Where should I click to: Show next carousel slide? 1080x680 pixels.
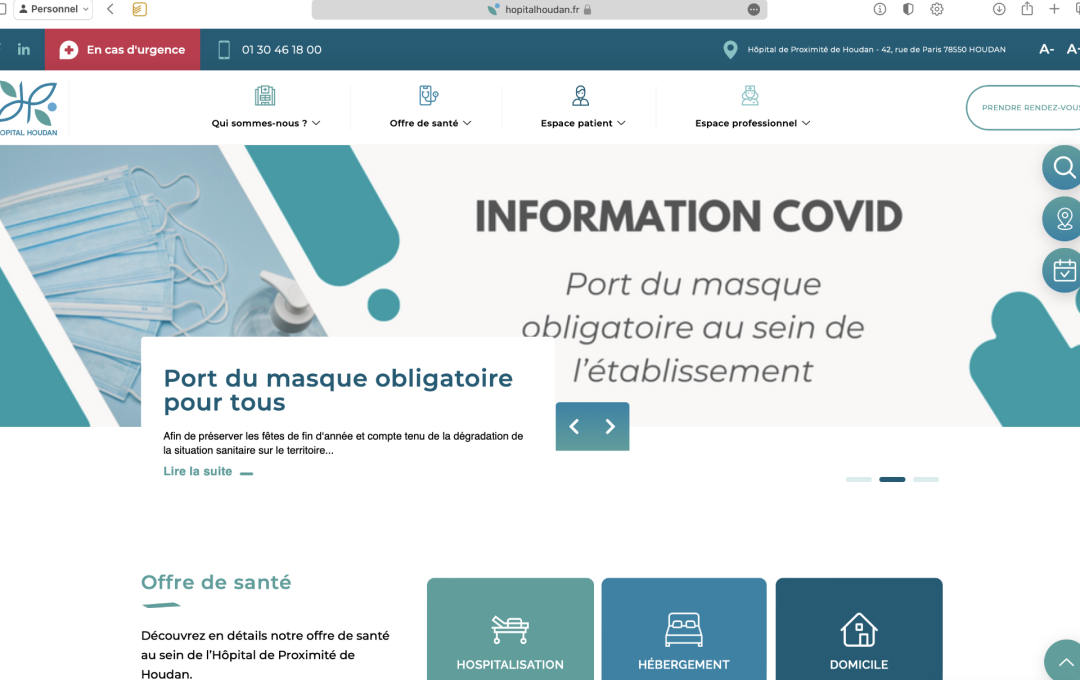(x=610, y=426)
